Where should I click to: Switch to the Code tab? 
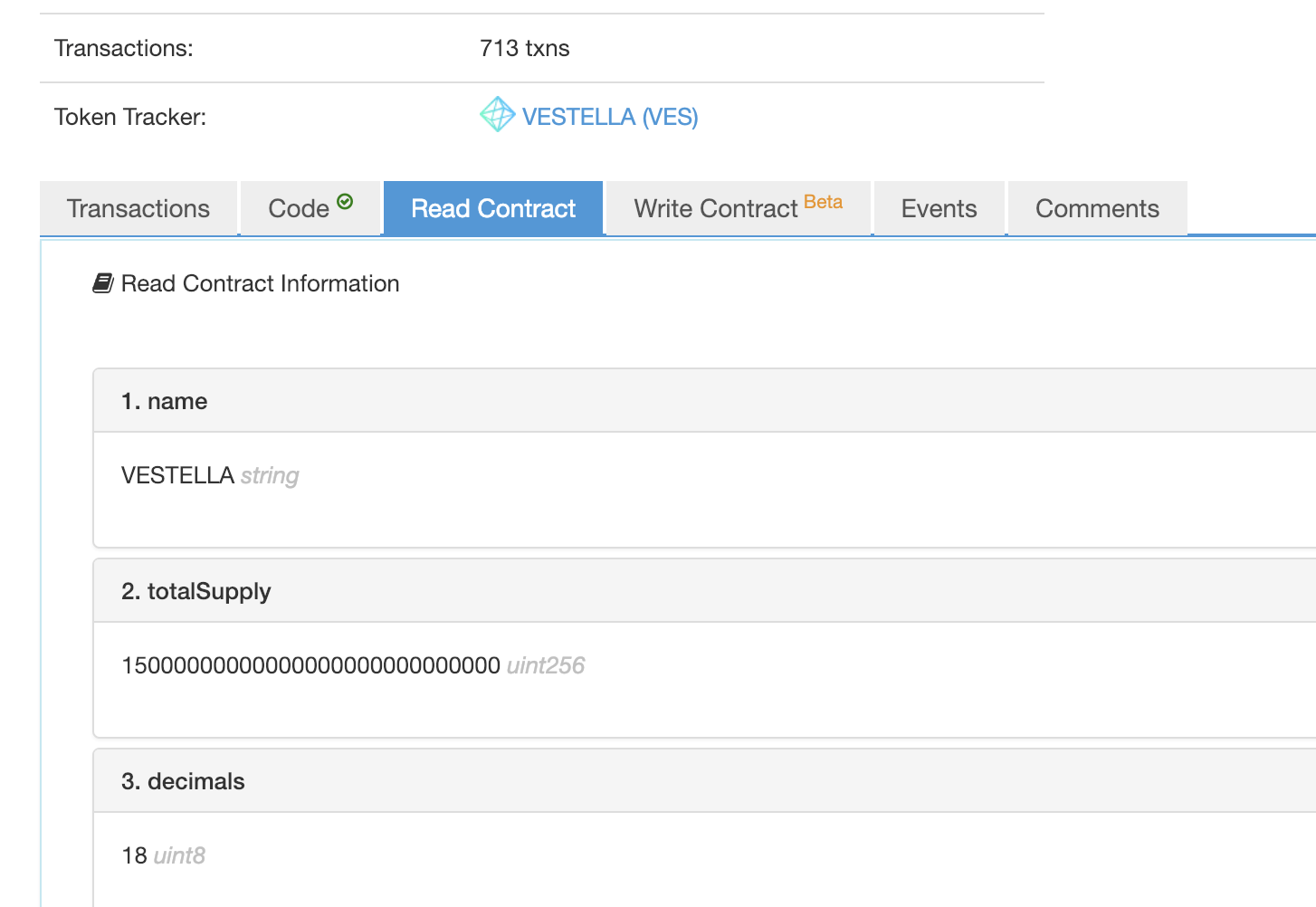299,208
